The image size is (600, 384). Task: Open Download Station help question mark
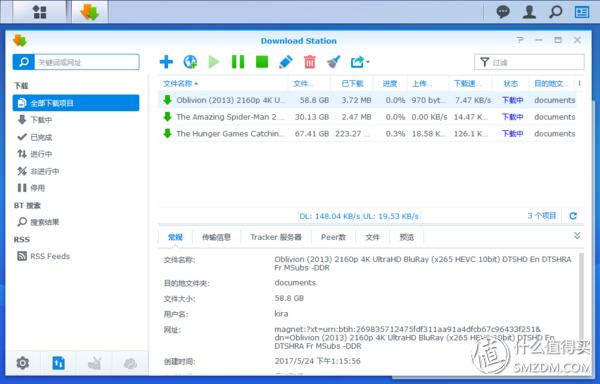[x=520, y=40]
